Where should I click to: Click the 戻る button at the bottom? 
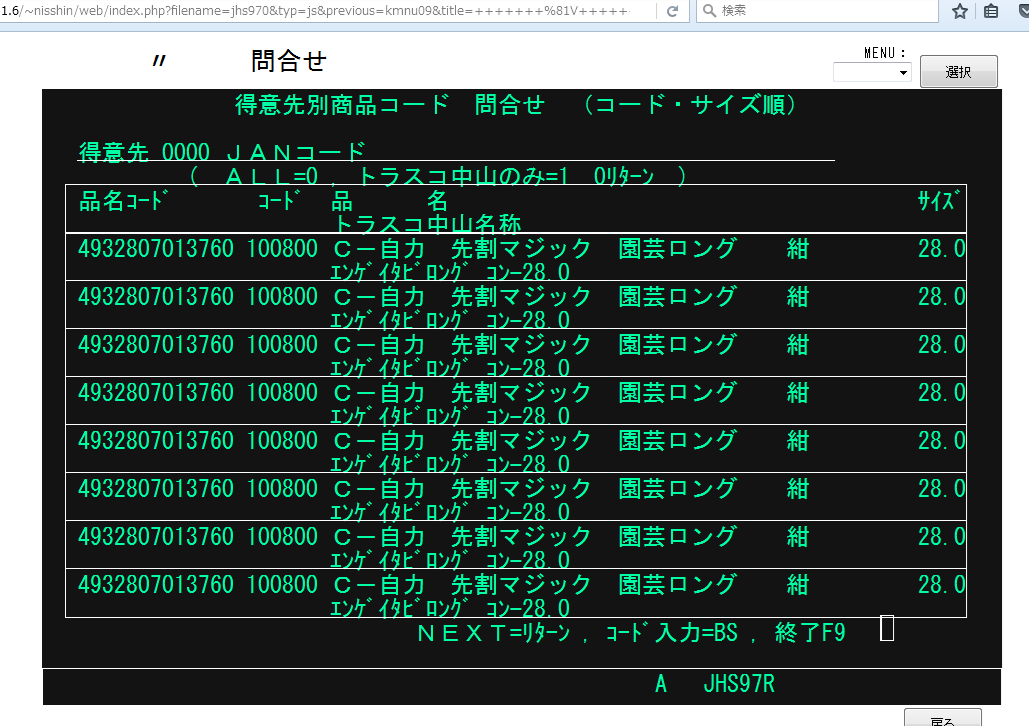pos(942,718)
